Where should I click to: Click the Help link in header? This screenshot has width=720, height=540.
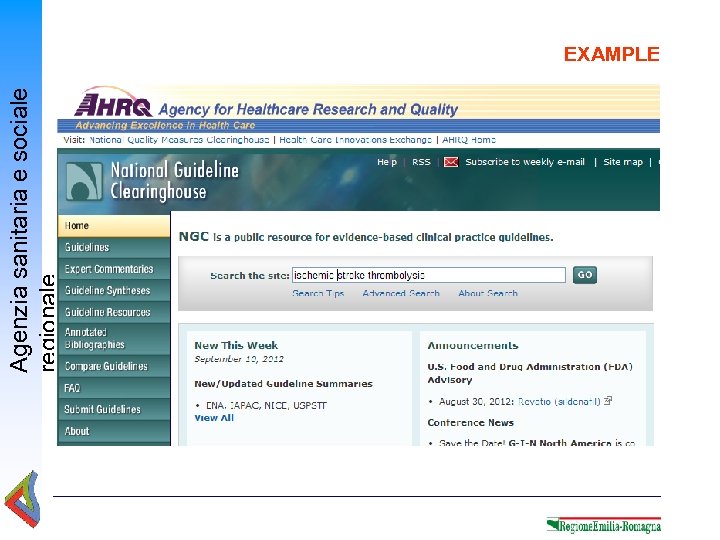[x=387, y=162]
